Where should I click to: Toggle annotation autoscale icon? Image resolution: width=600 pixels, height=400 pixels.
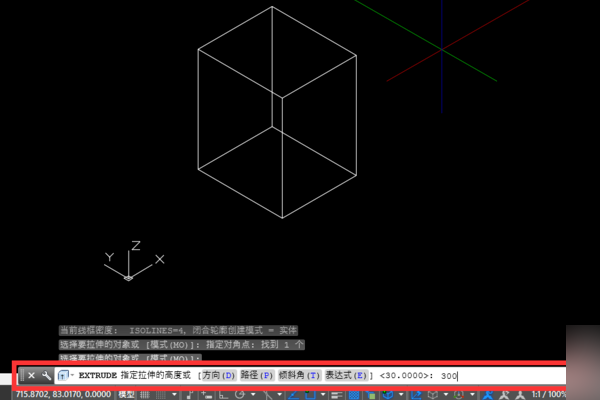[504, 395]
